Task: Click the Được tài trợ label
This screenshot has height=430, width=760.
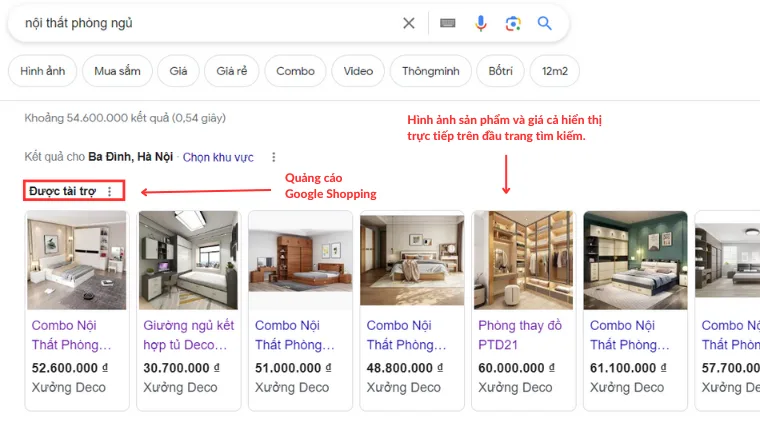Action: (x=63, y=191)
